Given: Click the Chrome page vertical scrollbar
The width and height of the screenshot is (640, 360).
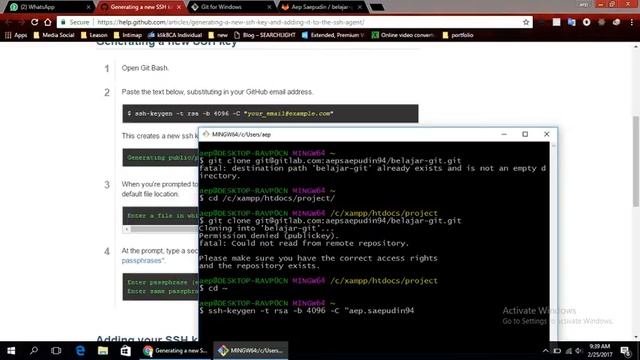Looking at the screenshot, I should [636, 162].
